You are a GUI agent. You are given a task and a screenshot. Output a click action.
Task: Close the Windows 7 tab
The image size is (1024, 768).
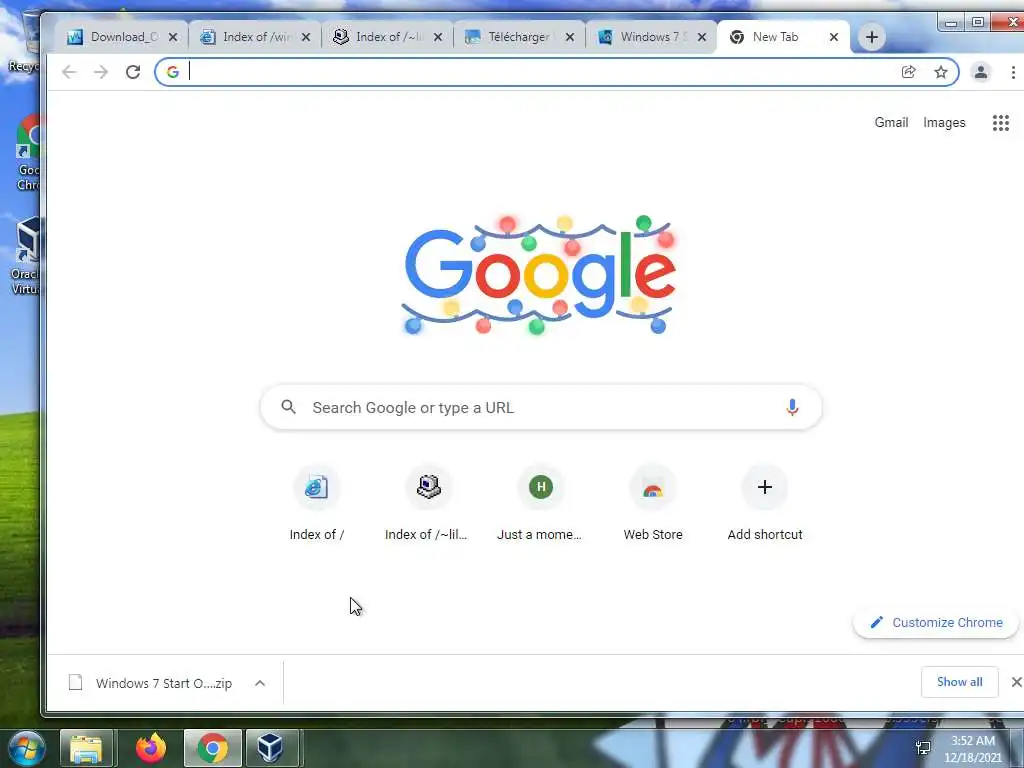pyautogui.click(x=702, y=37)
